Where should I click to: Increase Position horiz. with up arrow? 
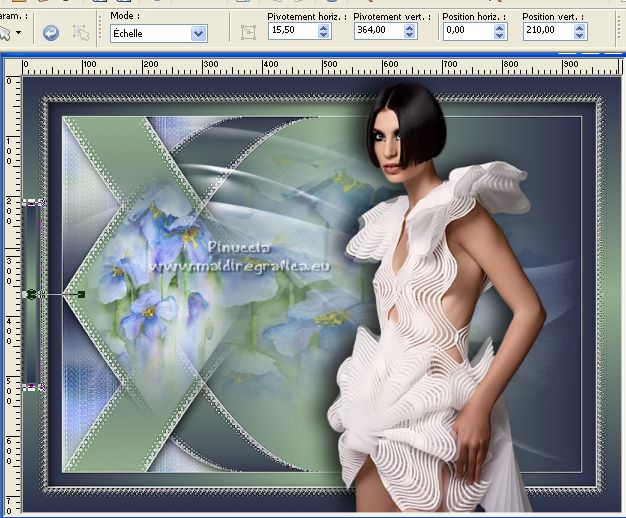pyautogui.click(x=499, y=27)
